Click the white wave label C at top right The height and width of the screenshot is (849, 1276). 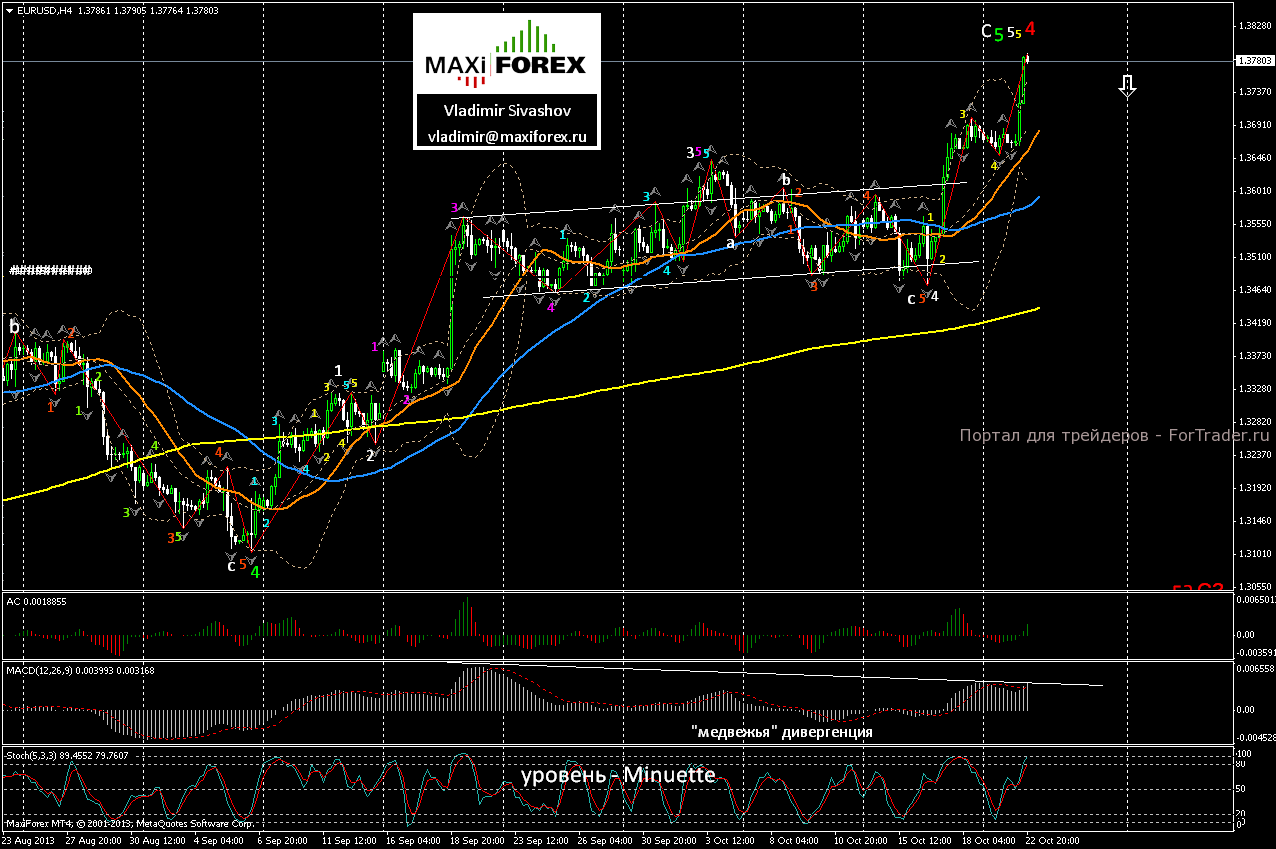986,32
